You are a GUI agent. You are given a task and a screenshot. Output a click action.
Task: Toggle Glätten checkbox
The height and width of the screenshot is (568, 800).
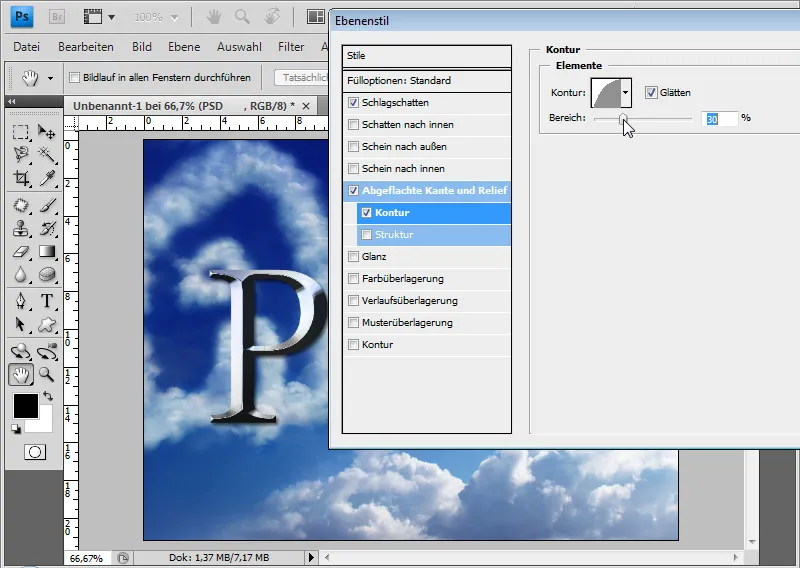coord(651,92)
